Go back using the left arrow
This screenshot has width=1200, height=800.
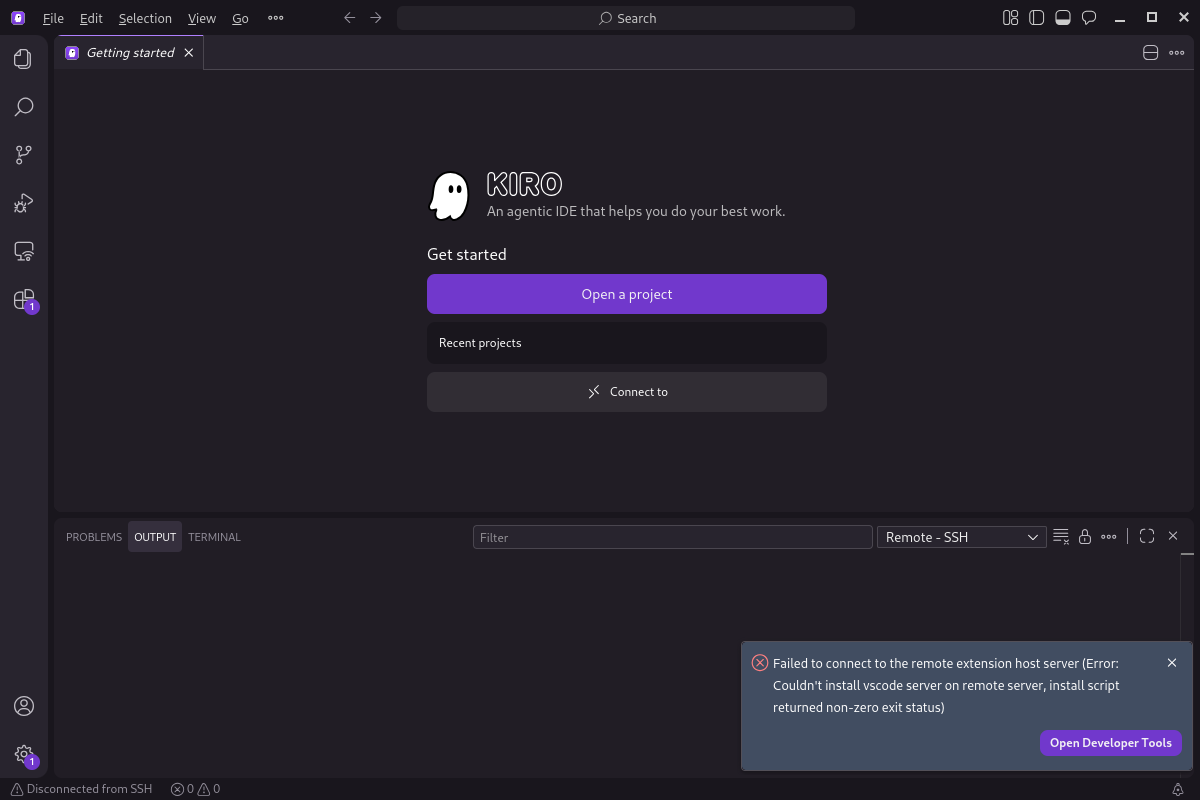(x=349, y=18)
